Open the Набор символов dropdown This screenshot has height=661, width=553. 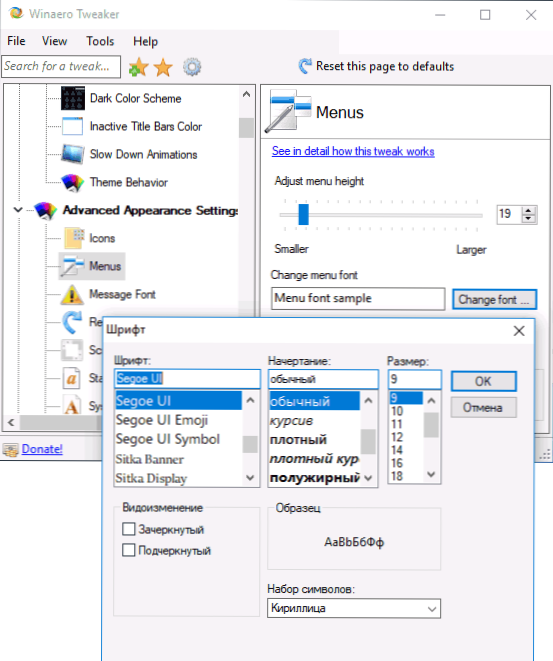coord(354,609)
